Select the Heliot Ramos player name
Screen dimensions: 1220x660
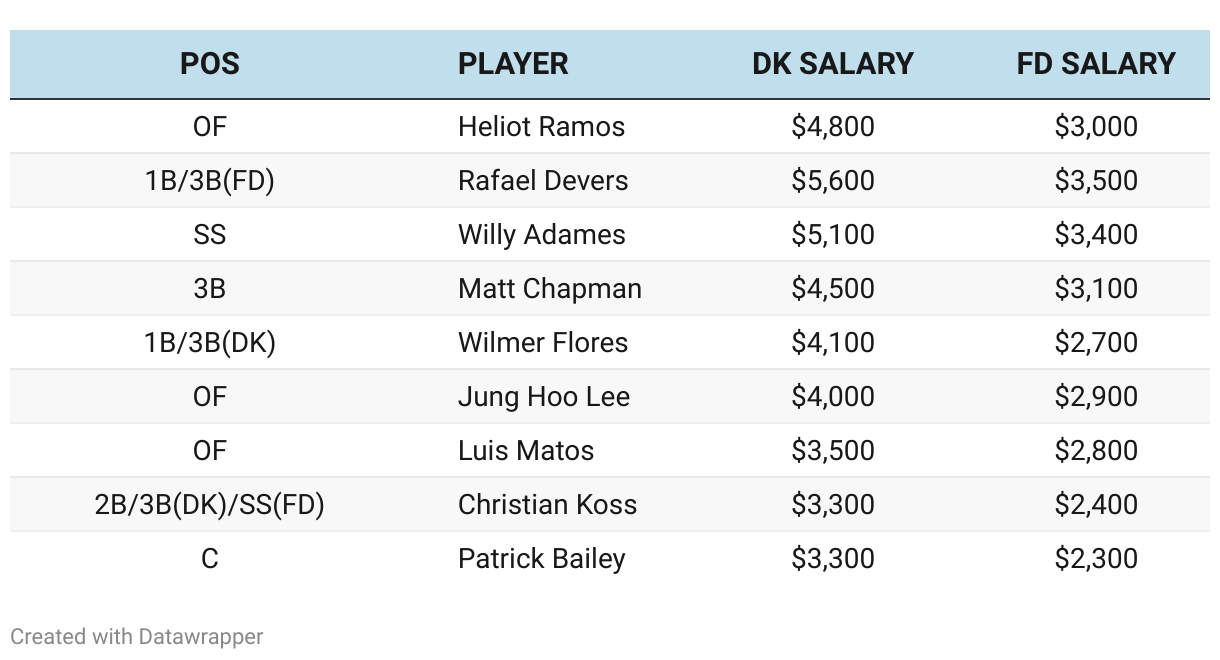click(541, 127)
